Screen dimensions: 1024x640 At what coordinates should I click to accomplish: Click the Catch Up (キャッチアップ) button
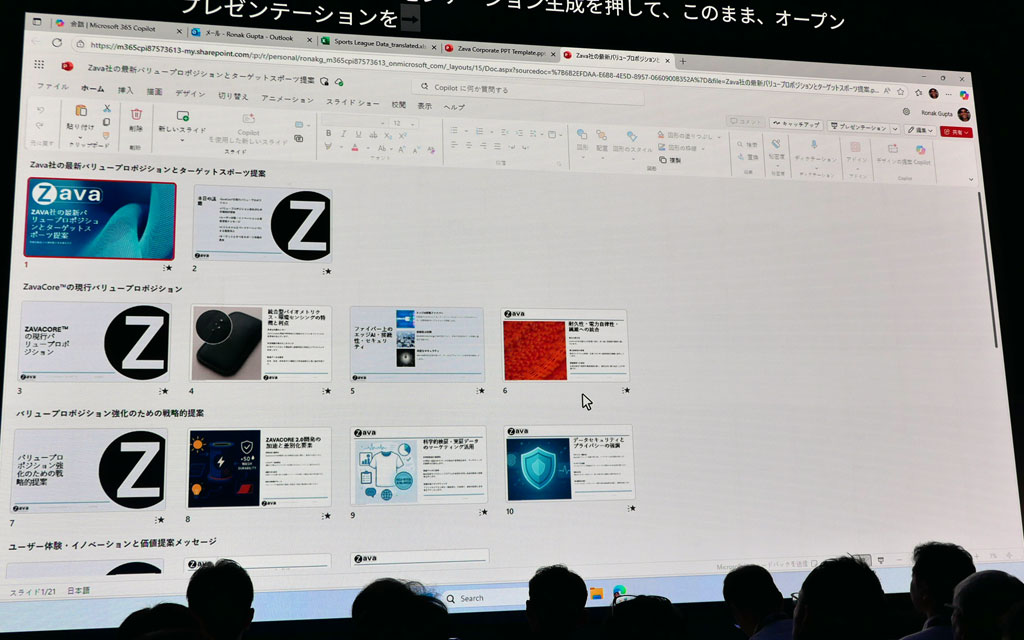795,123
